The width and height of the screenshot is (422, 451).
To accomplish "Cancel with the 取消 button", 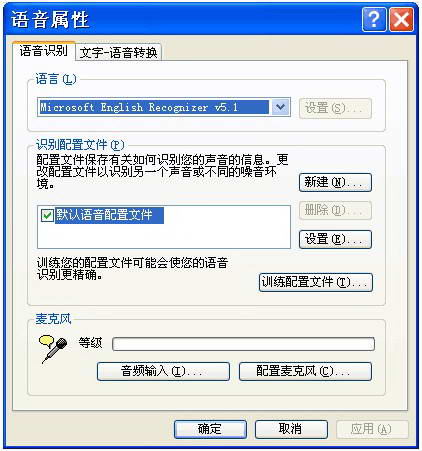I will click(x=291, y=429).
